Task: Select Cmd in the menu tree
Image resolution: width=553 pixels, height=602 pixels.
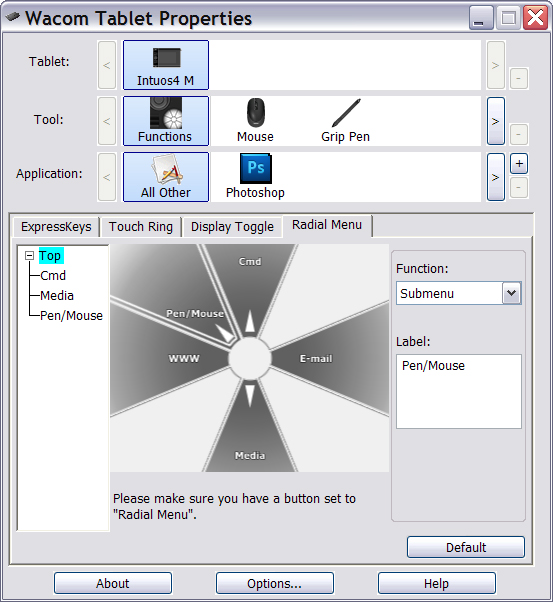Action: tap(53, 276)
